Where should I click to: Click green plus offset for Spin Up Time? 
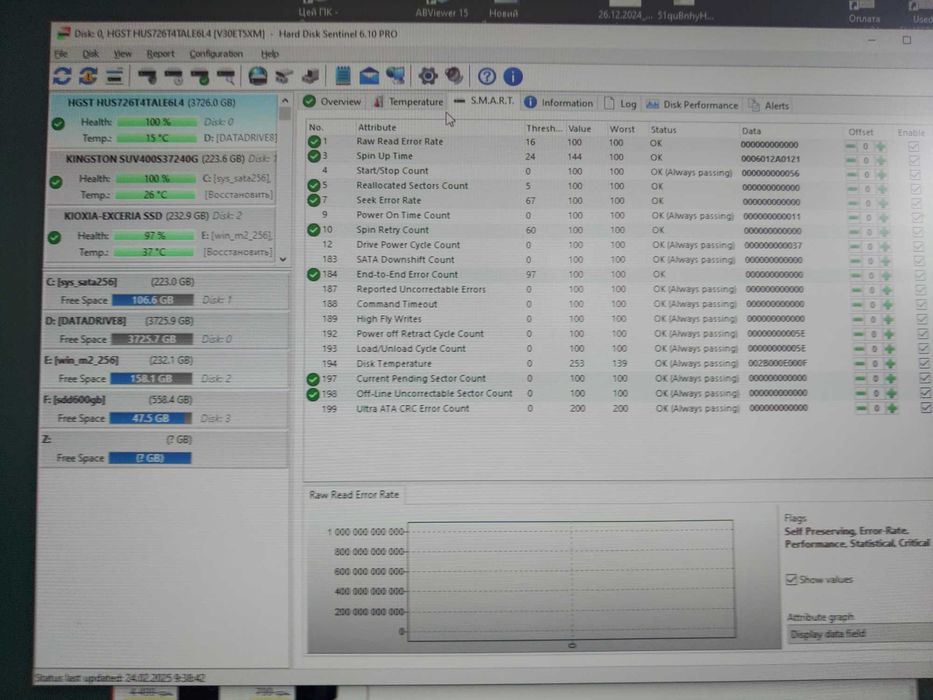[x=881, y=161]
